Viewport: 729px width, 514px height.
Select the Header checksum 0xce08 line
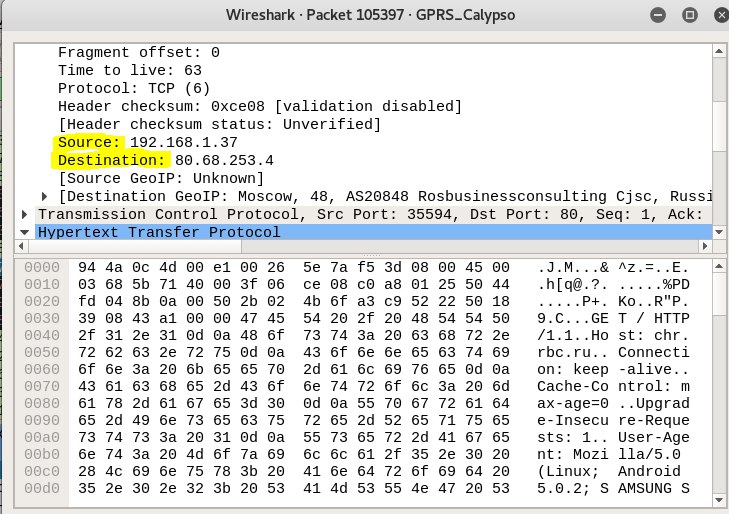pos(260,106)
